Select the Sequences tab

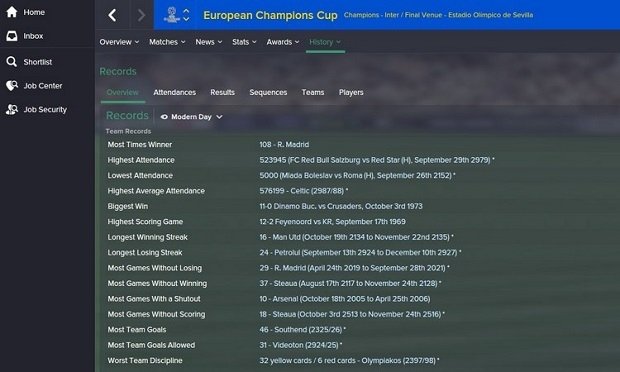[268, 93]
